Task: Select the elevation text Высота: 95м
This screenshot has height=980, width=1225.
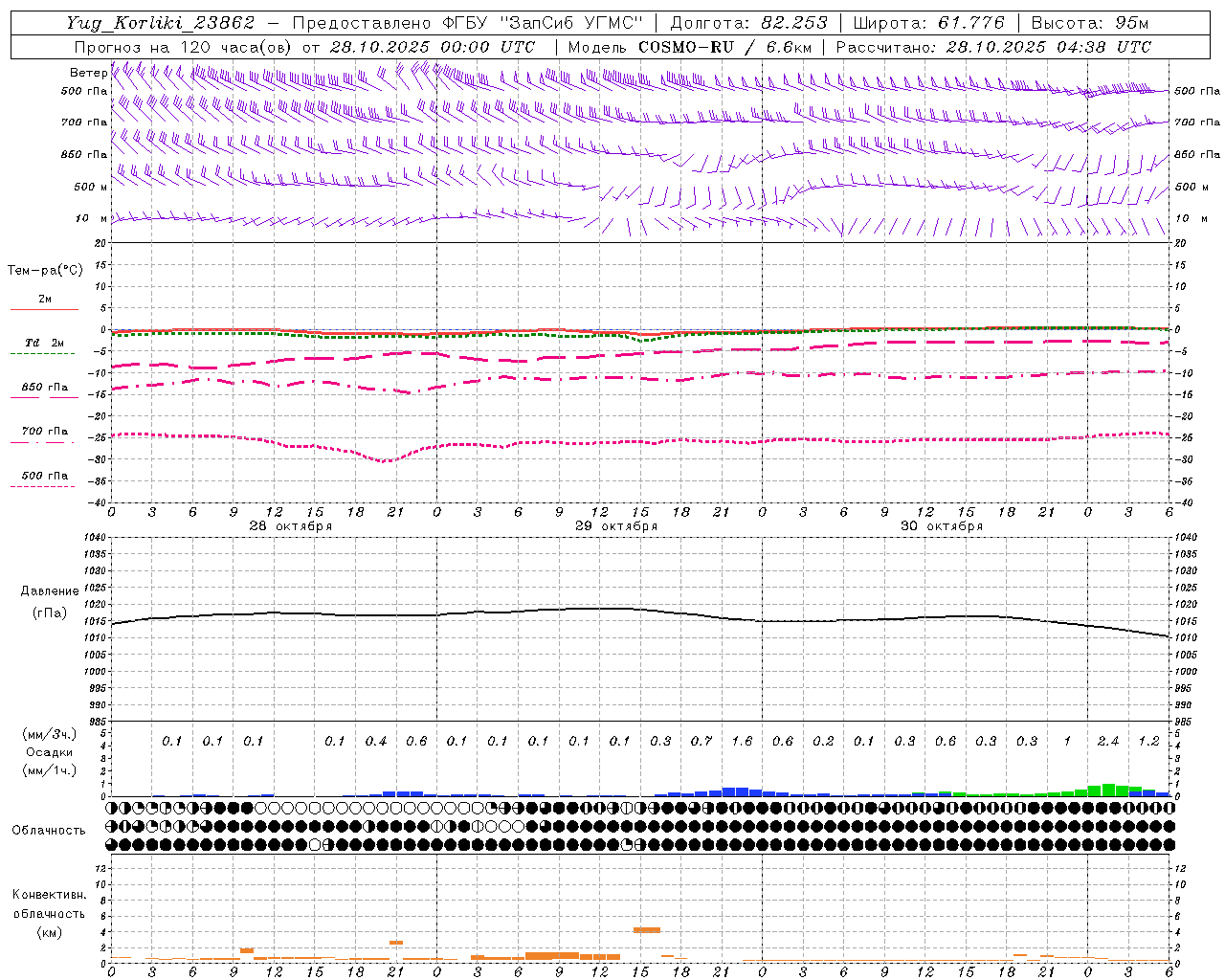Action: tap(1089, 23)
